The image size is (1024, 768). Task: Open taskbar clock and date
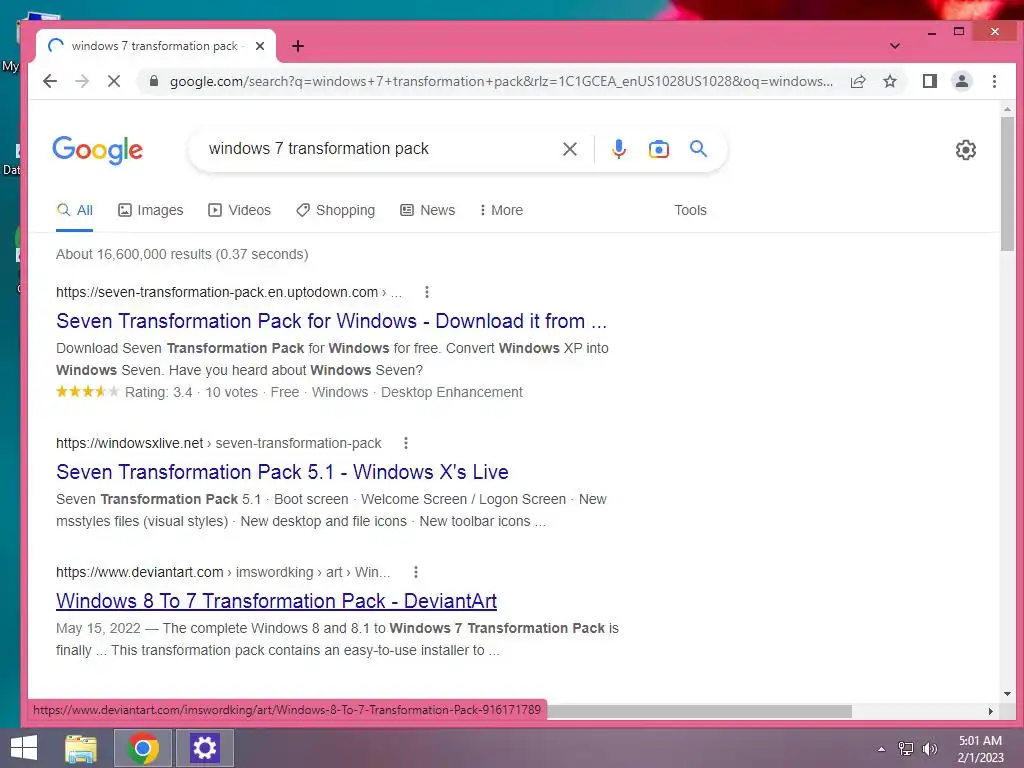pyautogui.click(x=980, y=749)
